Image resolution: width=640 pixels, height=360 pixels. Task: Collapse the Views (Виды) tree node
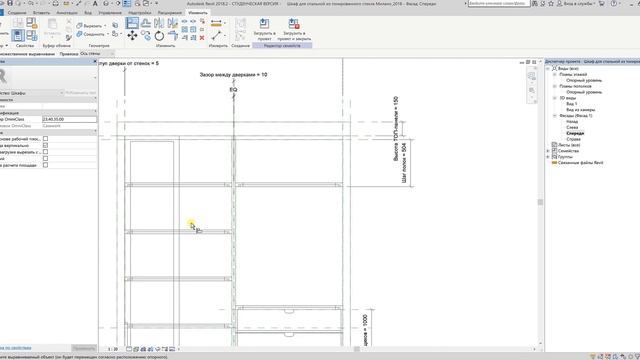548,69
